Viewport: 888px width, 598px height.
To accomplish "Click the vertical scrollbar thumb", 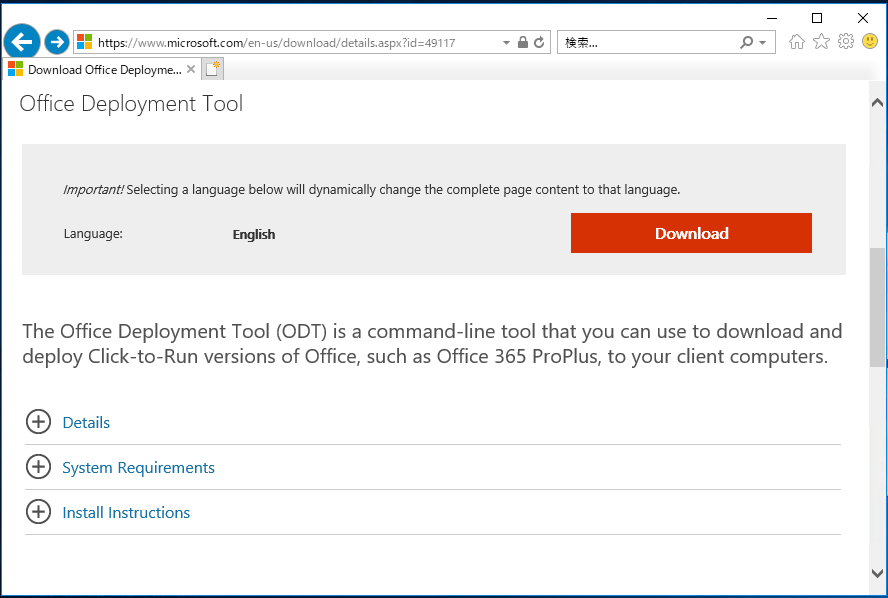I will 877,307.
